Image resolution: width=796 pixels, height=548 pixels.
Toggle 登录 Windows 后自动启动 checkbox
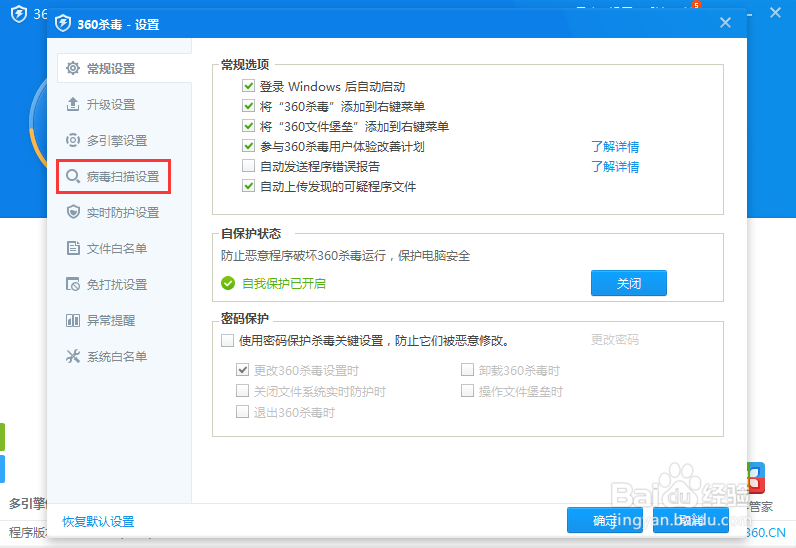tap(248, 86)
